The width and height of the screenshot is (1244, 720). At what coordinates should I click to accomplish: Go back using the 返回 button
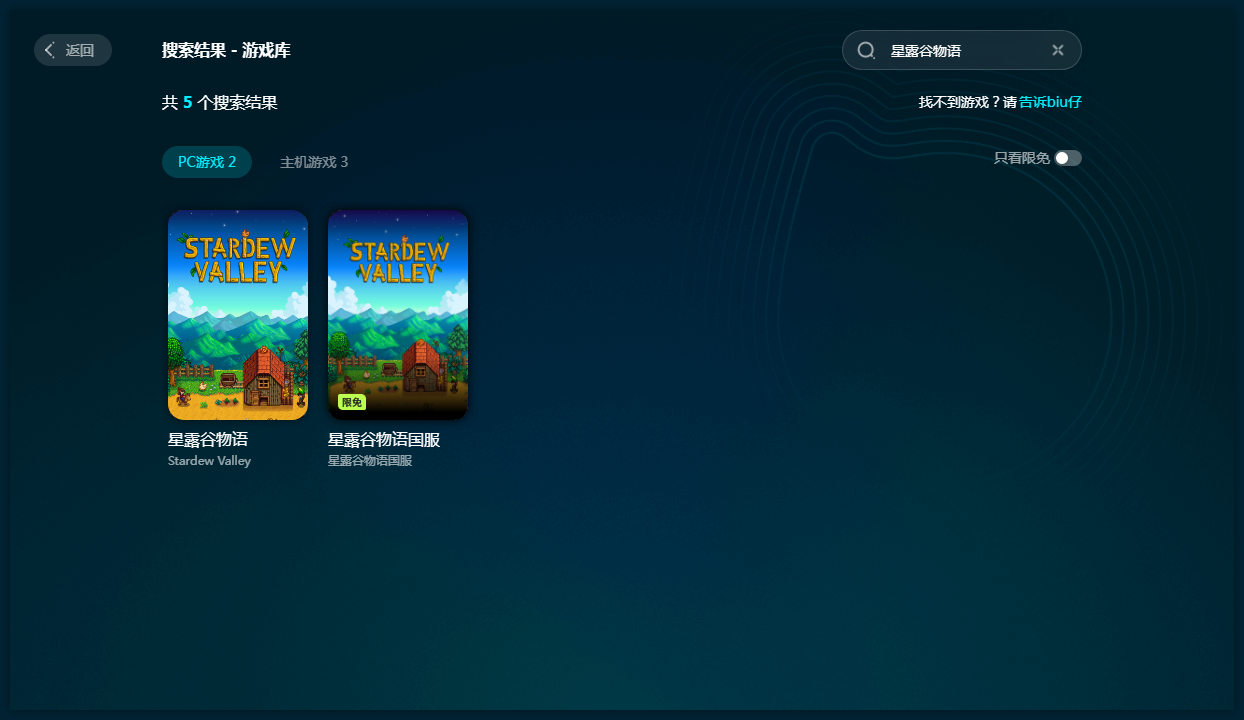pos(73,50)
